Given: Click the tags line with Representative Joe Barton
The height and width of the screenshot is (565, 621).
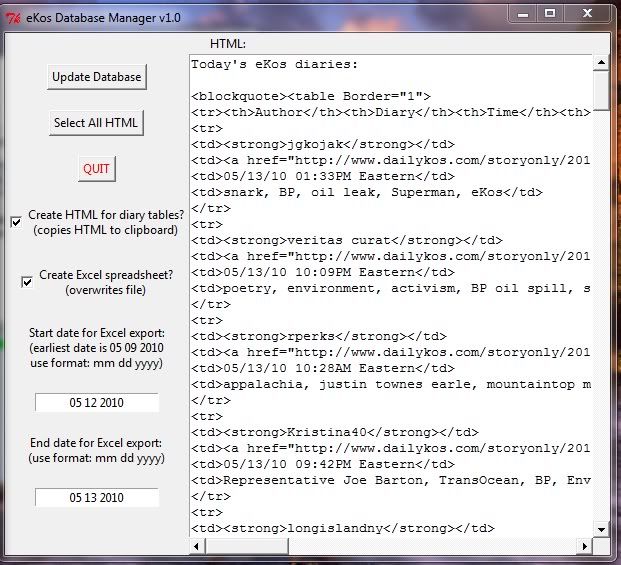Looking at the screenshot, I should [x=391, y=480].
